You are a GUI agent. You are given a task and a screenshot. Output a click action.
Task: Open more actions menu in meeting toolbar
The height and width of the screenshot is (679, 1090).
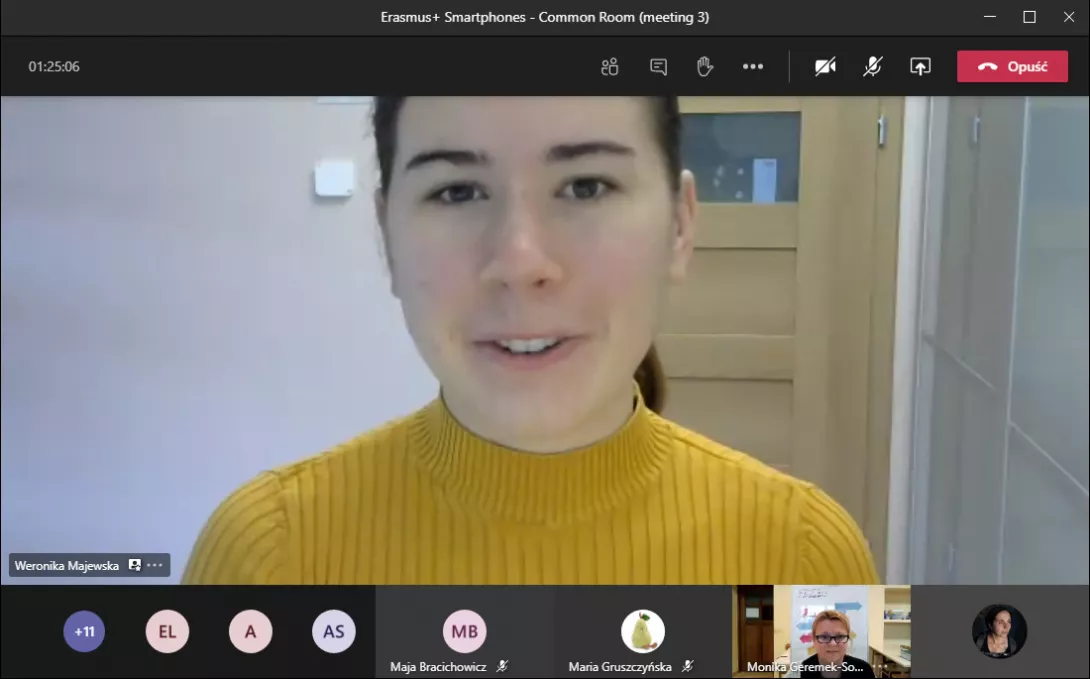753,67
